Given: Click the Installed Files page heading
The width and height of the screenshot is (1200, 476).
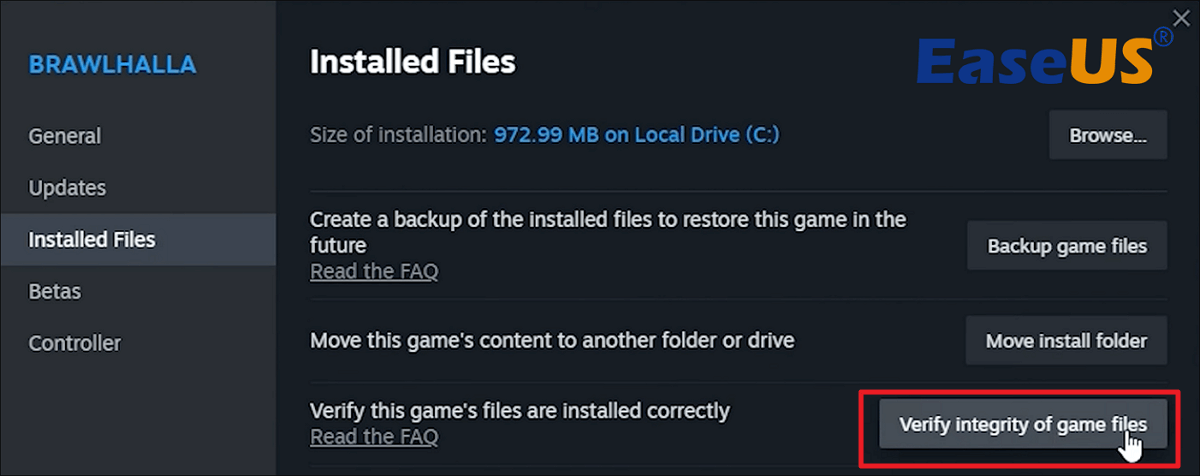Looking at the screenshot, I should pos(412,63).
